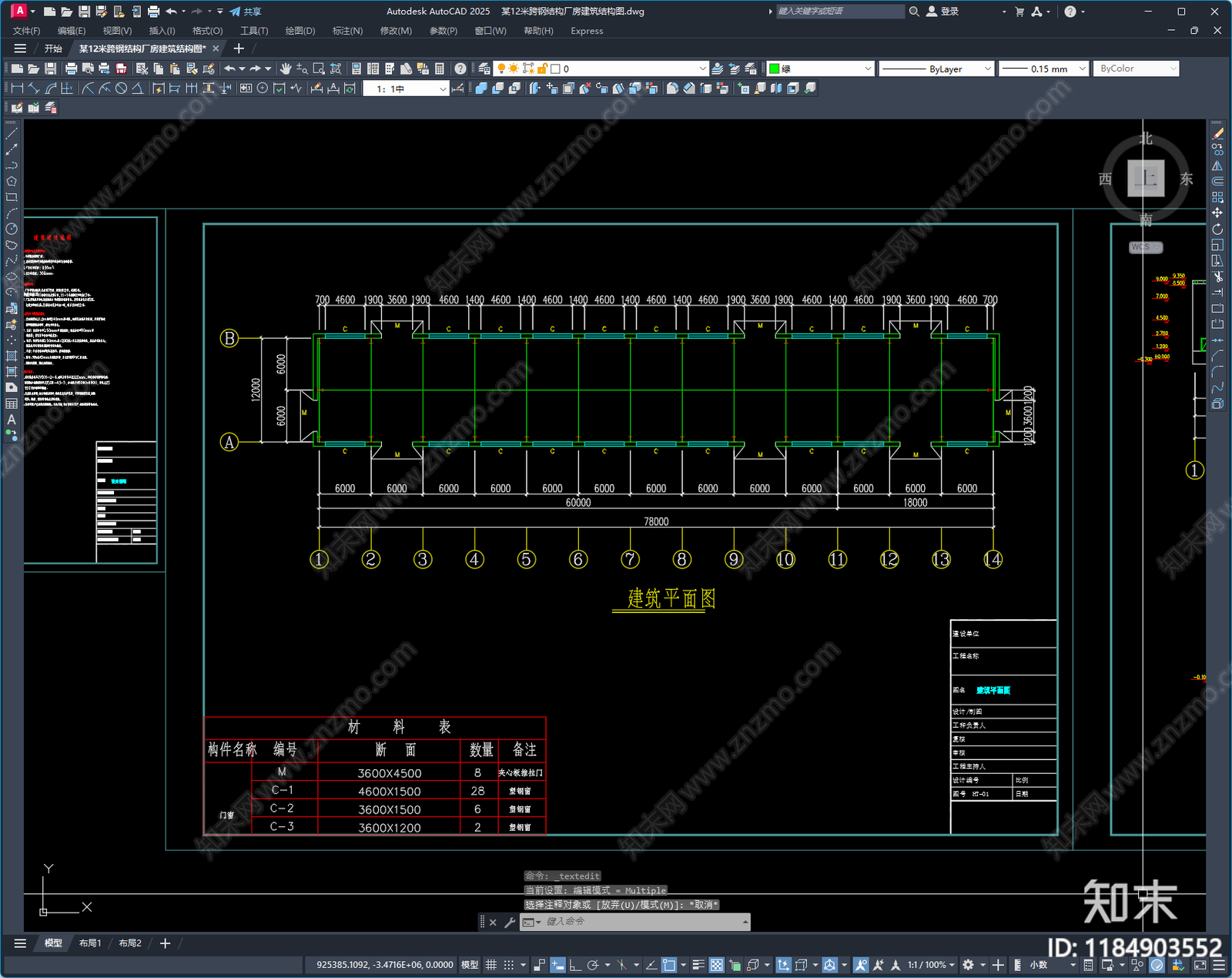Select the Diameter dimension tool
Image resolution: width=1232 pixels, height=978 pixels.
point(121,89)
